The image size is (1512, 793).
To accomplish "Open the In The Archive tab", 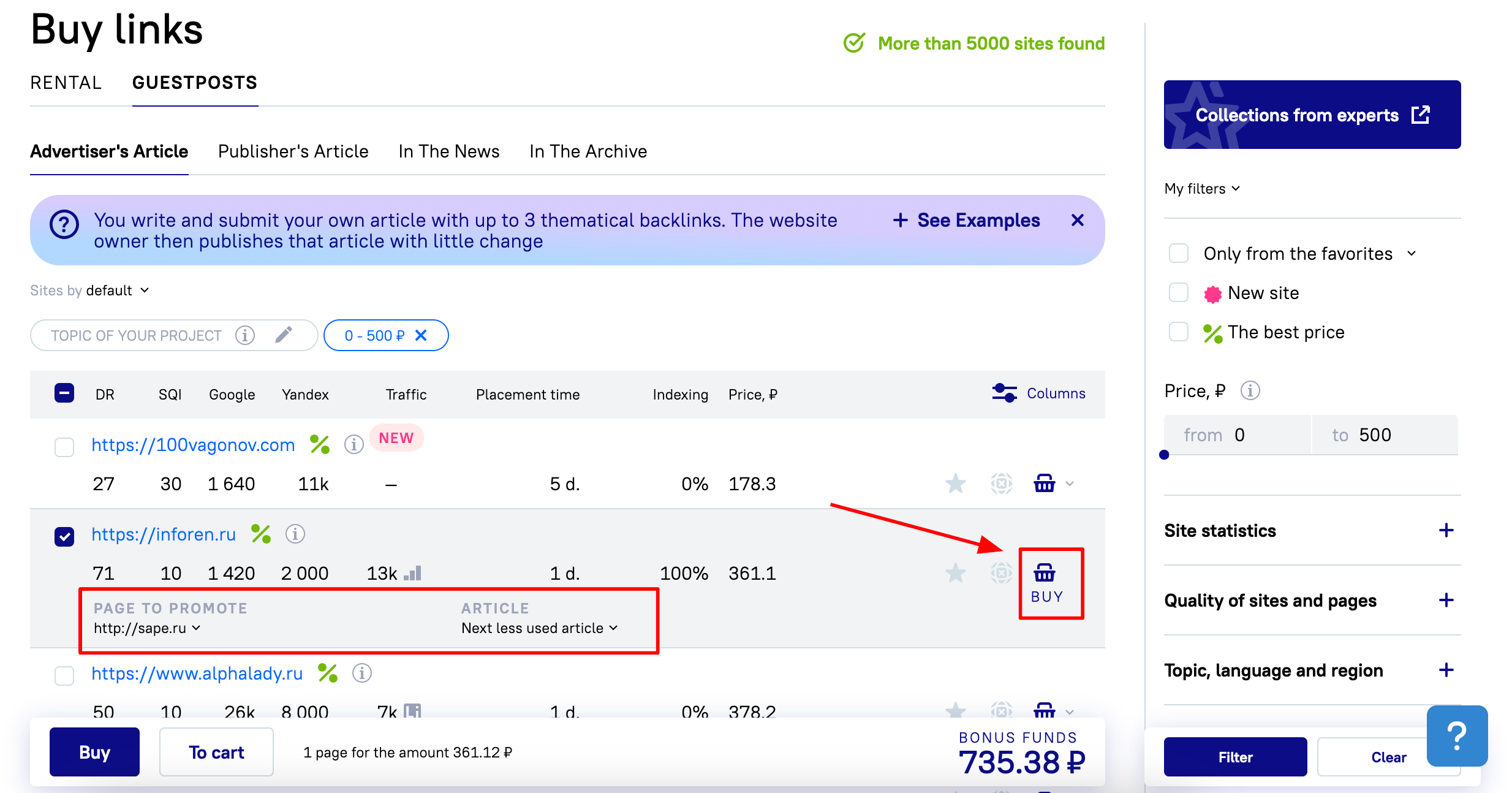I will (588, 151).
